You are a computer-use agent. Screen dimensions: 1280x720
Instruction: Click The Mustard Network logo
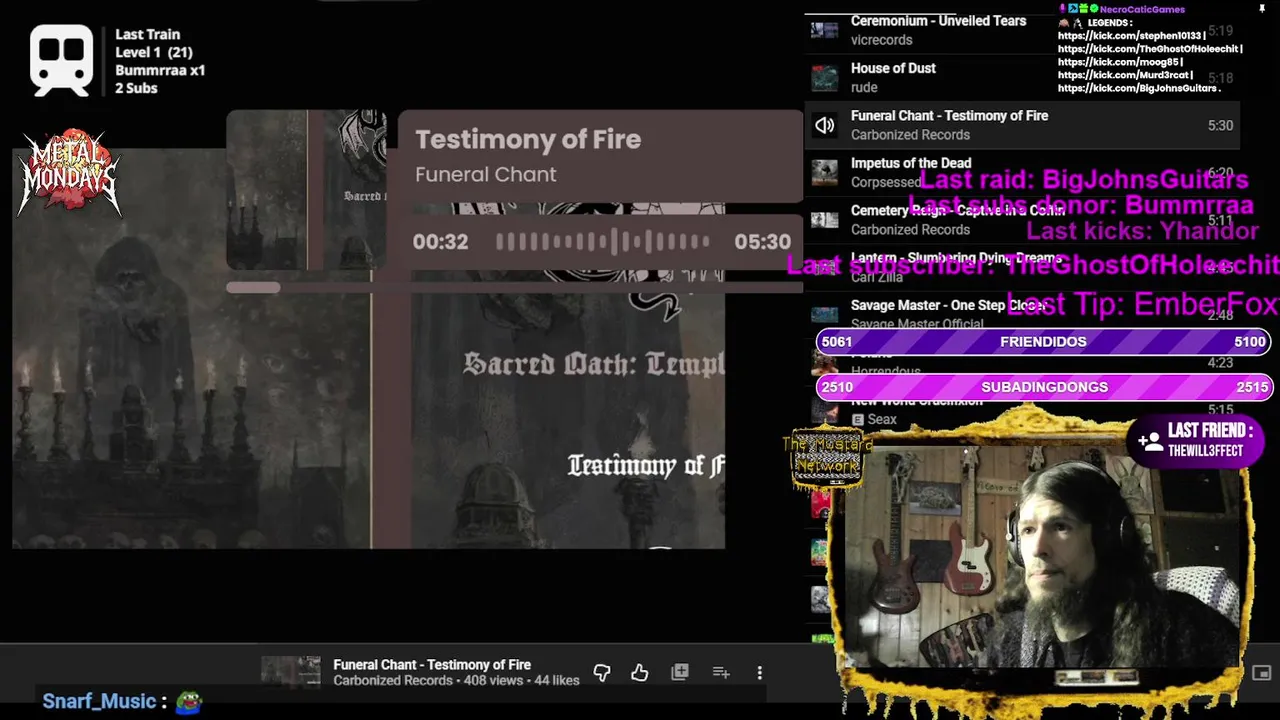pyautogui.click(x=826, y=458)
